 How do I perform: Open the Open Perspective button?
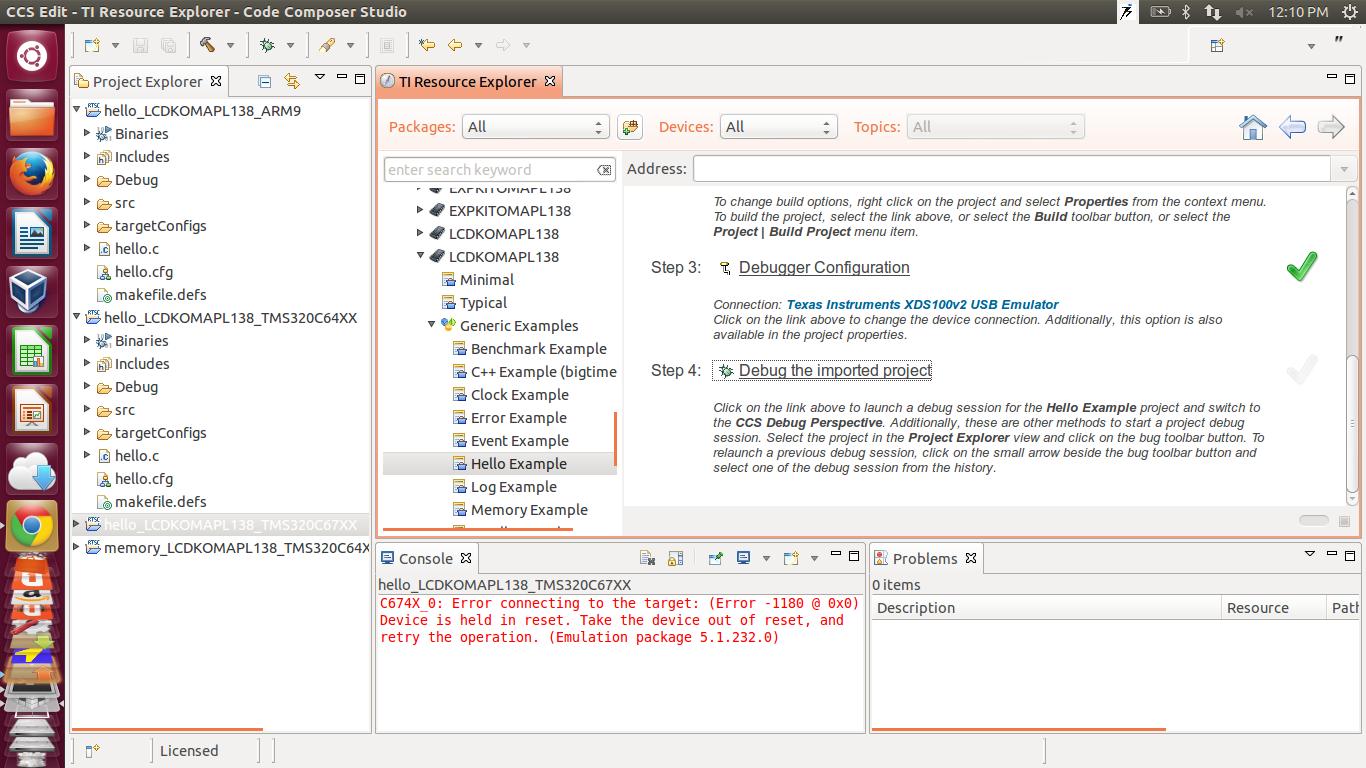point(1217,45)
